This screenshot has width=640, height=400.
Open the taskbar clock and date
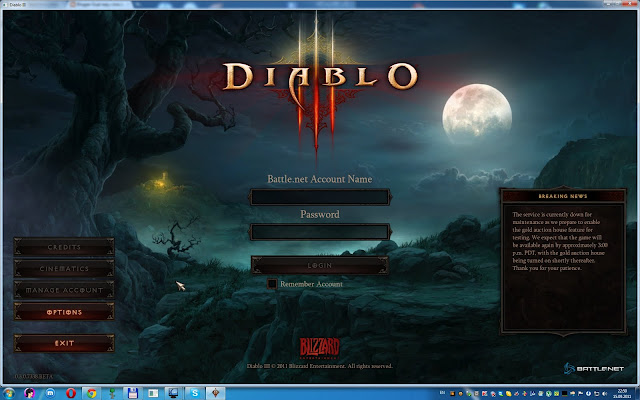click(x=622, y=393)
